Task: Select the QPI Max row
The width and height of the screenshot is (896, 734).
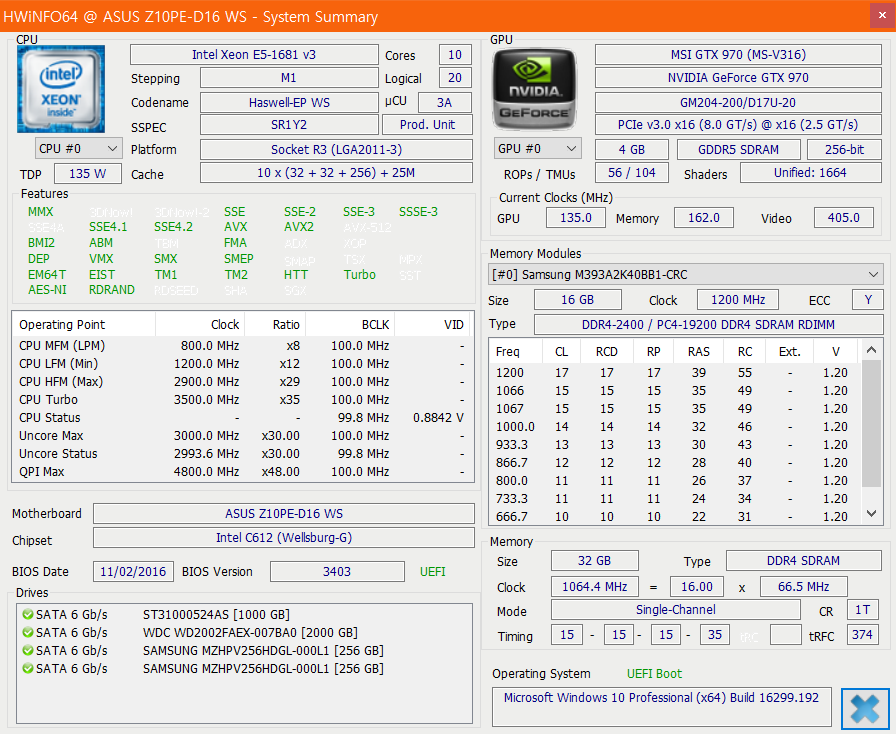Action: (x=243, y=472)
